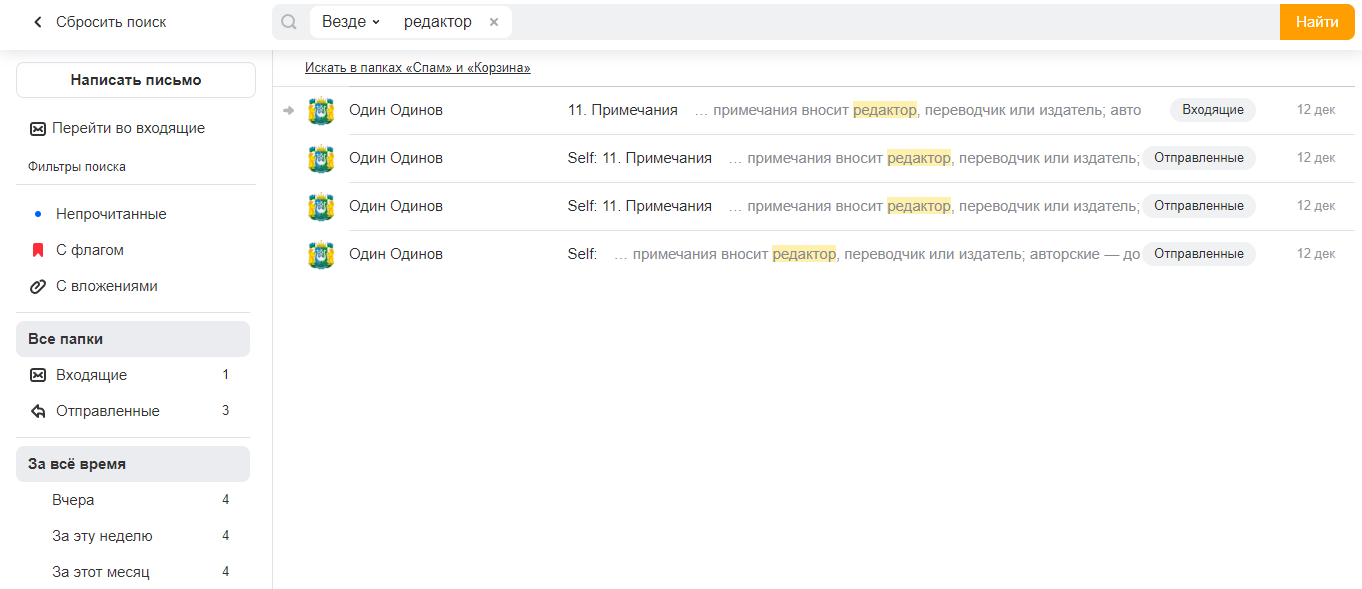Select the Вчера time filter

73,500
